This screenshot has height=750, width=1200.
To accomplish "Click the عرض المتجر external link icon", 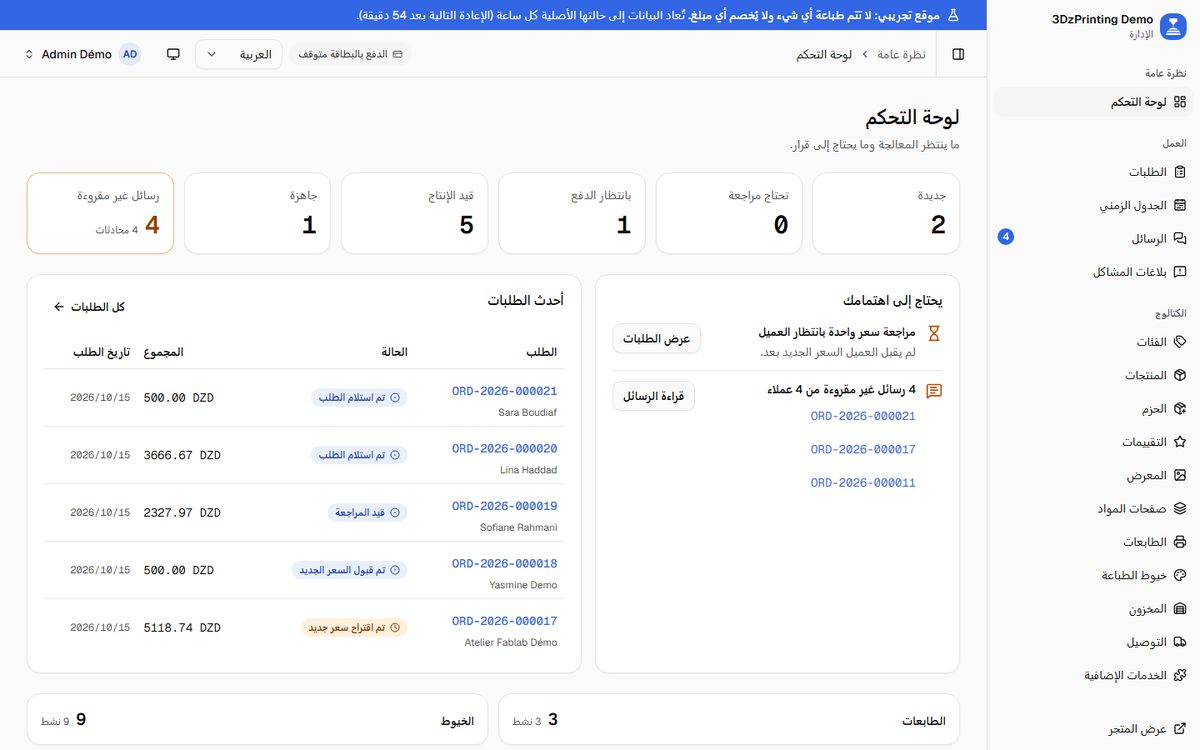I will tap(1180, 729).
